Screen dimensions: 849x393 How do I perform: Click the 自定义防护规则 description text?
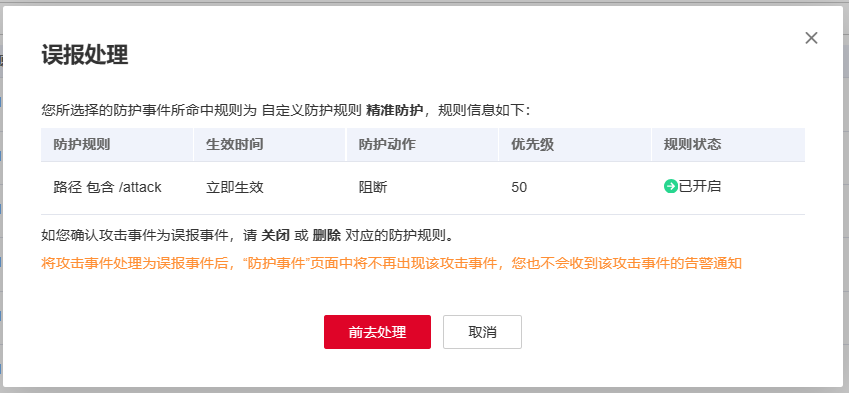click(311, 110)
